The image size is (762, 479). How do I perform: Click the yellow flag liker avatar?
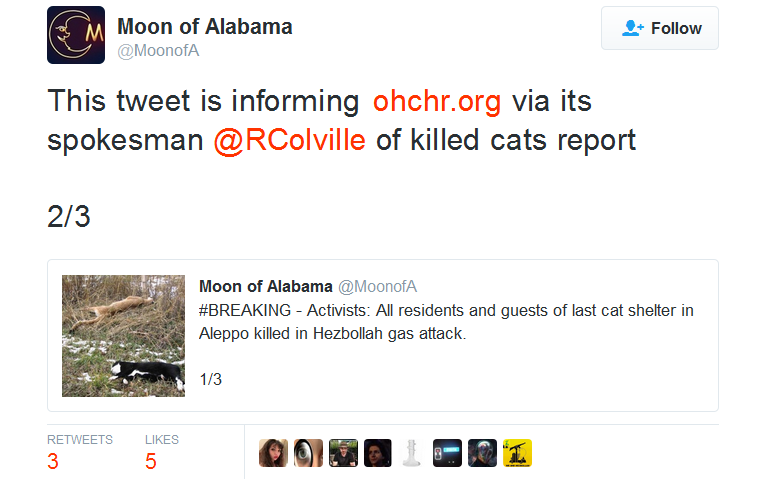518,453
